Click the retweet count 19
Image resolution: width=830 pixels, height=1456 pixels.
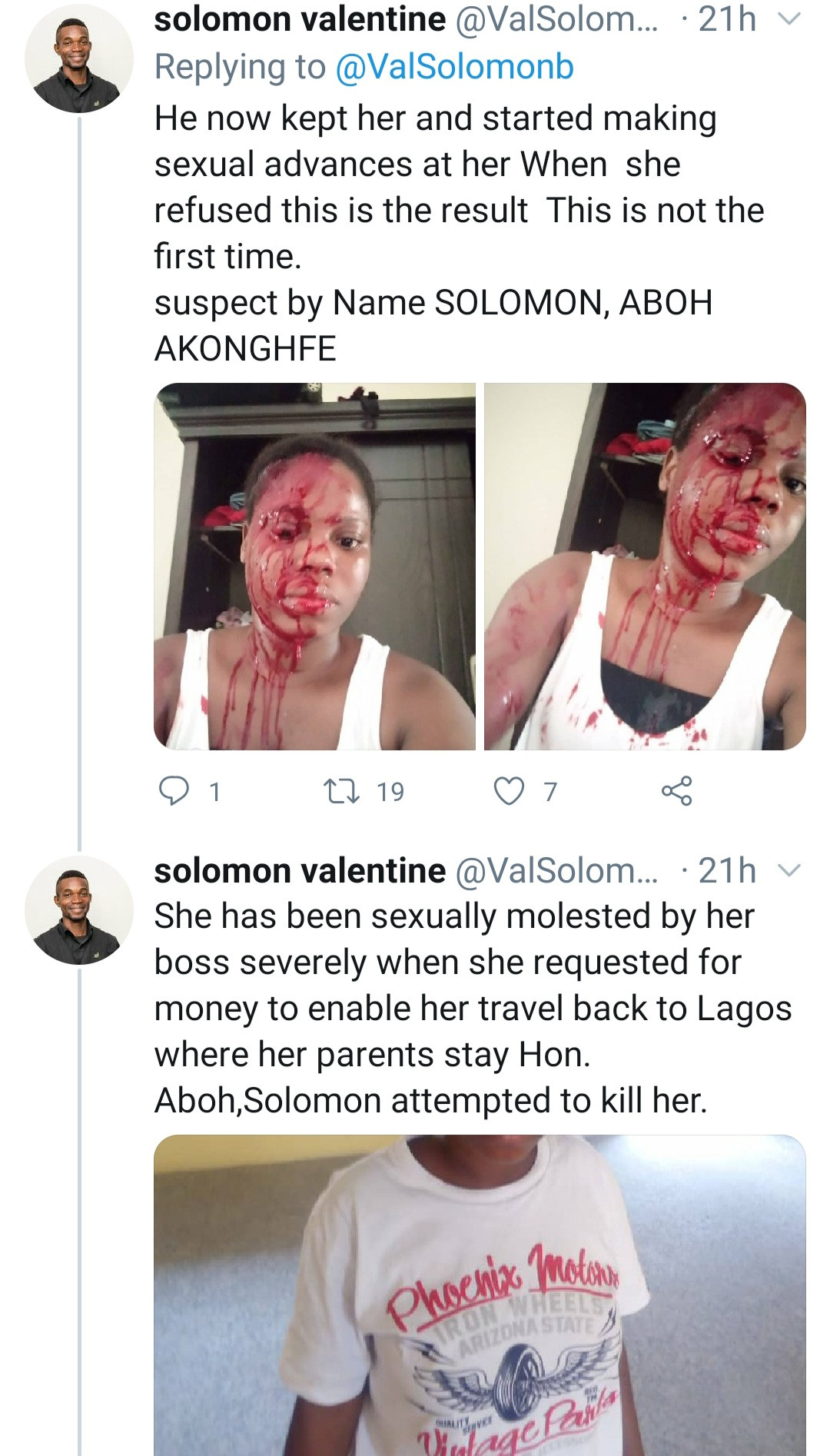coord(390,791)
